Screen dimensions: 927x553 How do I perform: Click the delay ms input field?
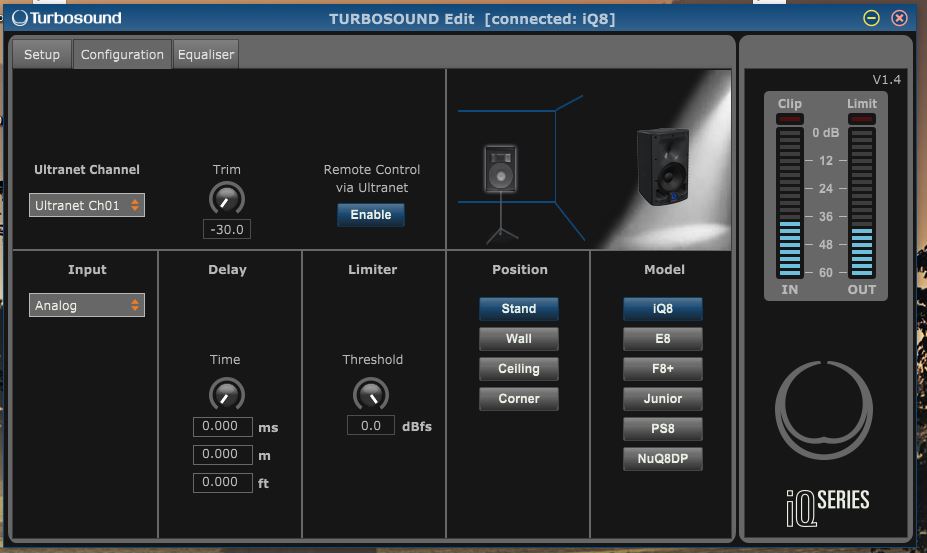coord(223,426)
